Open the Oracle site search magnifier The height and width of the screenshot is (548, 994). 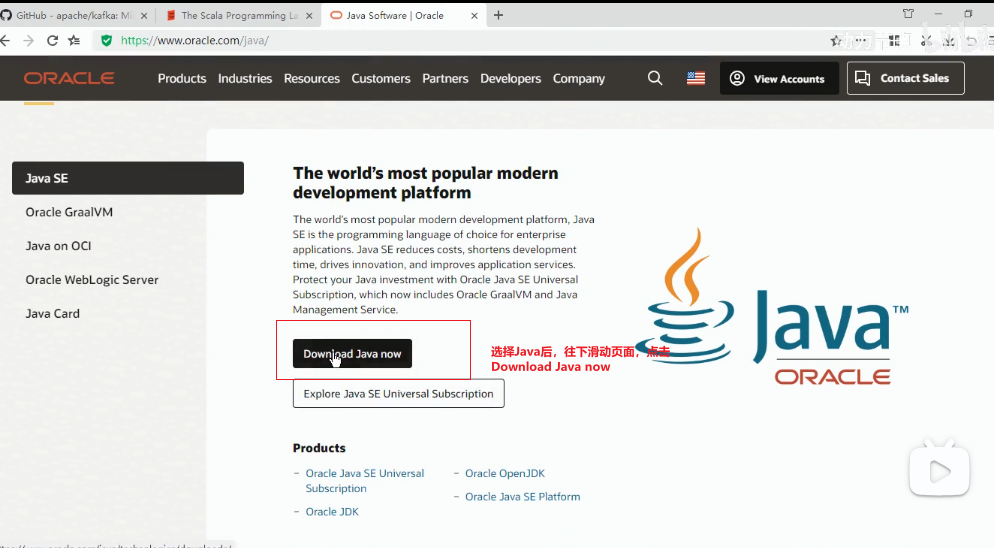tap(655, 78)
